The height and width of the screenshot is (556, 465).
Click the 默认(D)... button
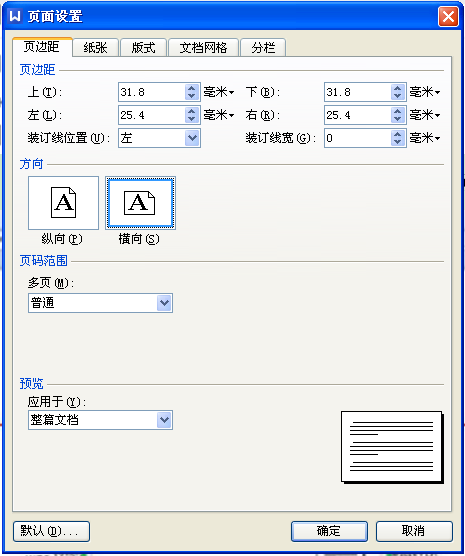point(51,531)
